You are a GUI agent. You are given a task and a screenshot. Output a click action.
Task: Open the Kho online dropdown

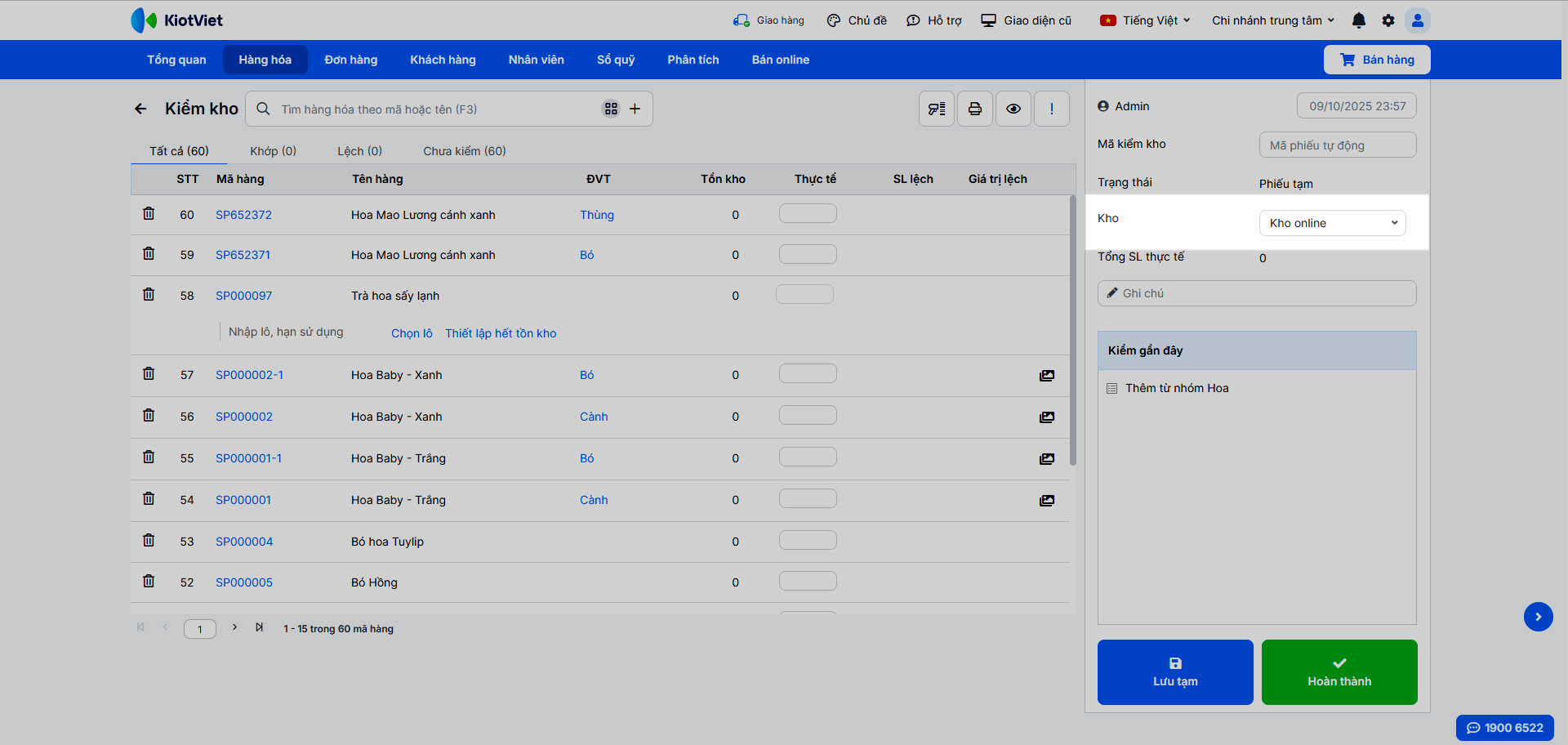[1333, 223]
